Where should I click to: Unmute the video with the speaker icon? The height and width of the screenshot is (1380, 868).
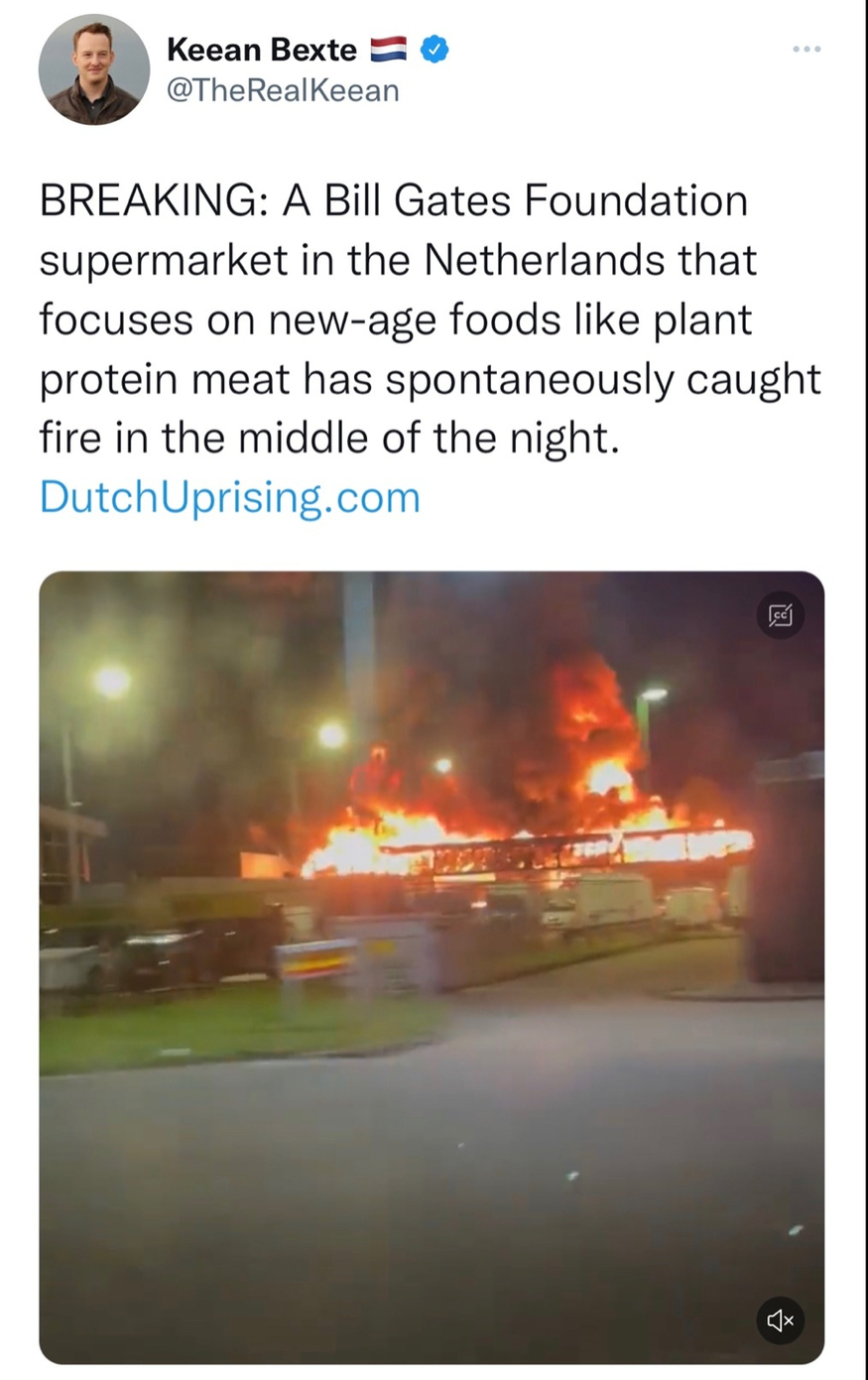click(780, 1318)
